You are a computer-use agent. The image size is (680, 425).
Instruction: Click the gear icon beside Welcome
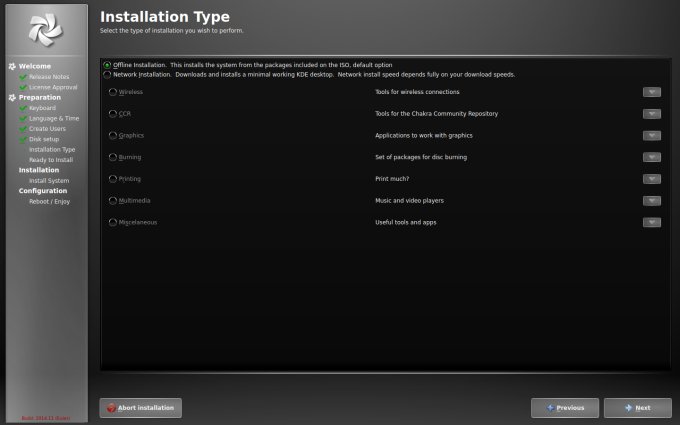coord(12,66)
